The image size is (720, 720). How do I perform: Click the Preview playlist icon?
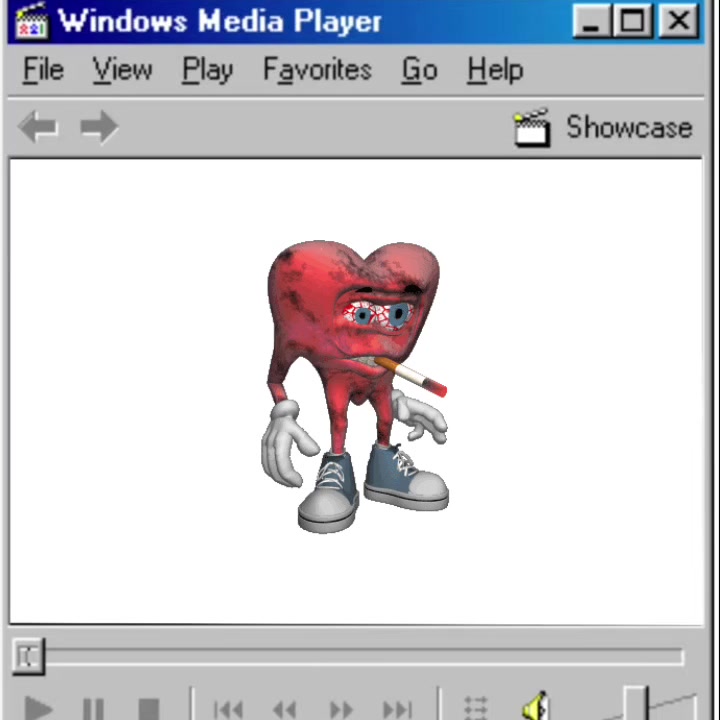click(x=475, y=708)
